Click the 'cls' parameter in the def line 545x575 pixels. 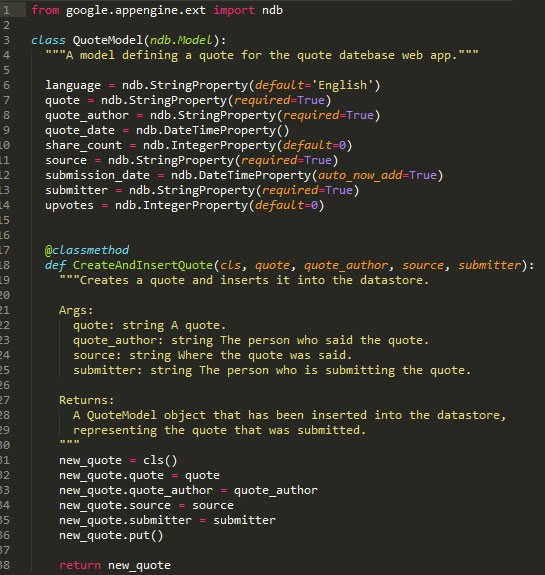pos(230,265)
